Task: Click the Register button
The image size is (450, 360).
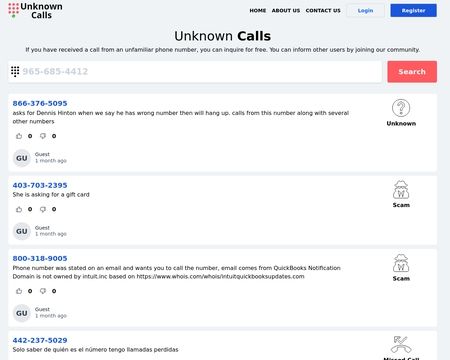Action: coord(413,11)
